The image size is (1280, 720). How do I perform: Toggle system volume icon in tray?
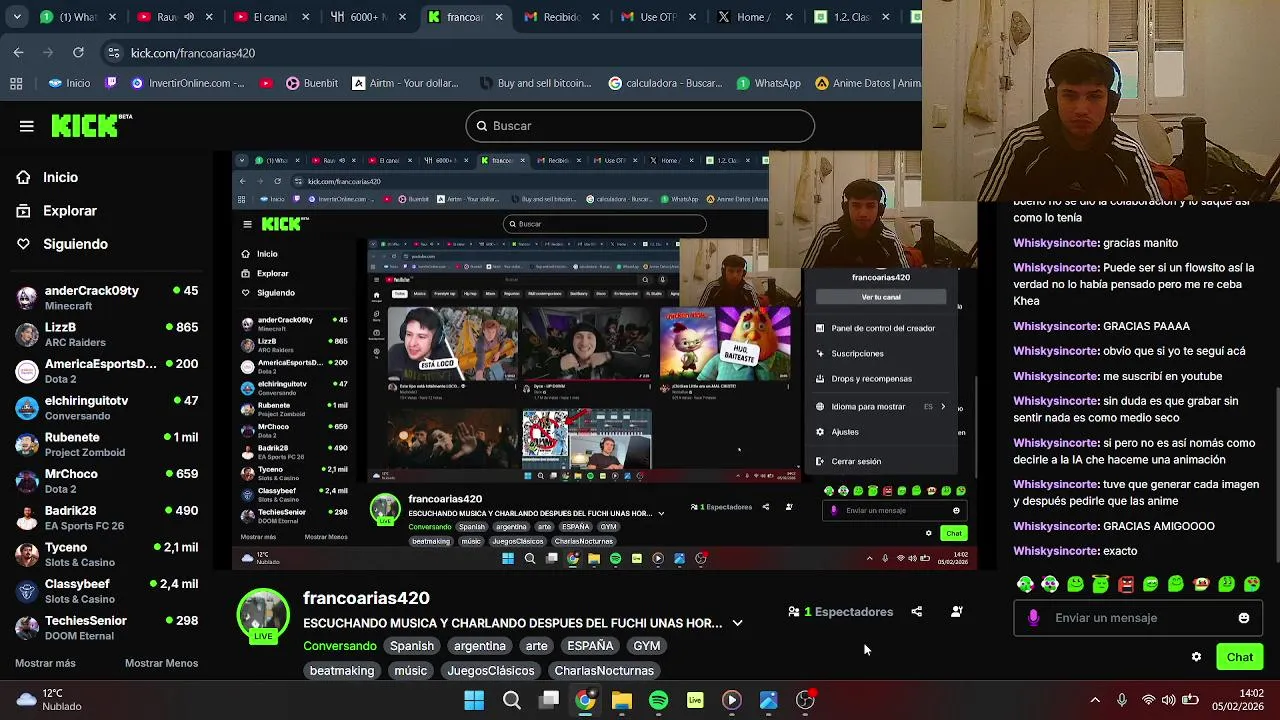[x=1169, y=700]
